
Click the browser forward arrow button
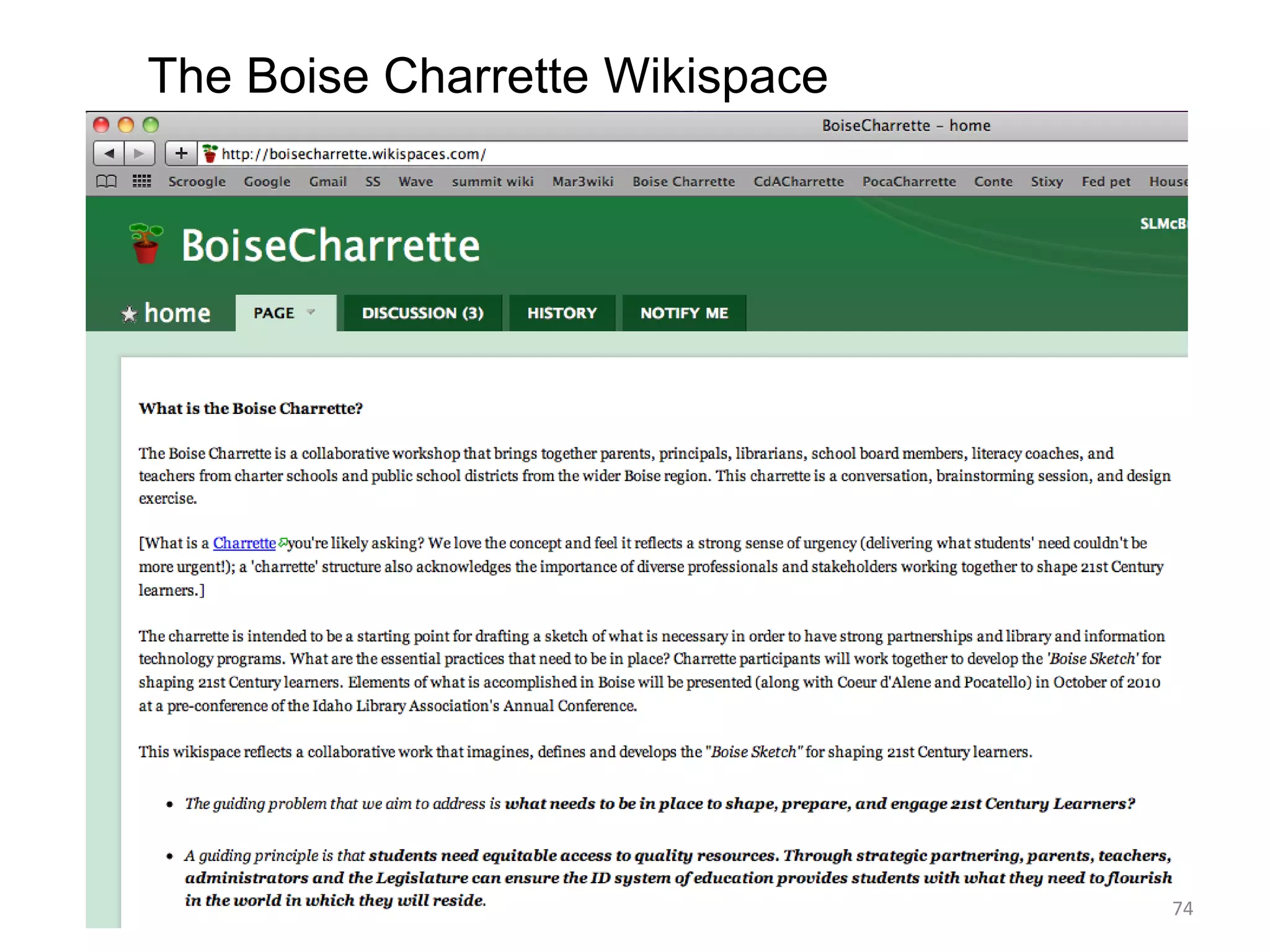[x=140, y=153]
